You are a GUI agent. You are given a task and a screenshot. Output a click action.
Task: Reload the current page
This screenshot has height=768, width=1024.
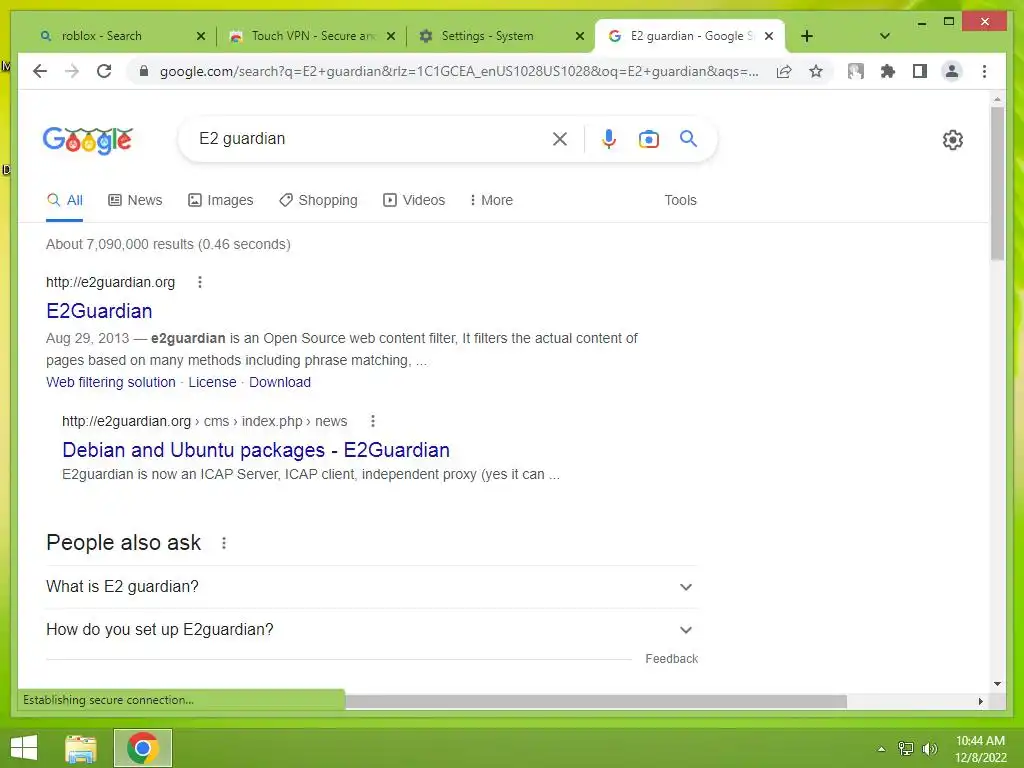[104, 71]
